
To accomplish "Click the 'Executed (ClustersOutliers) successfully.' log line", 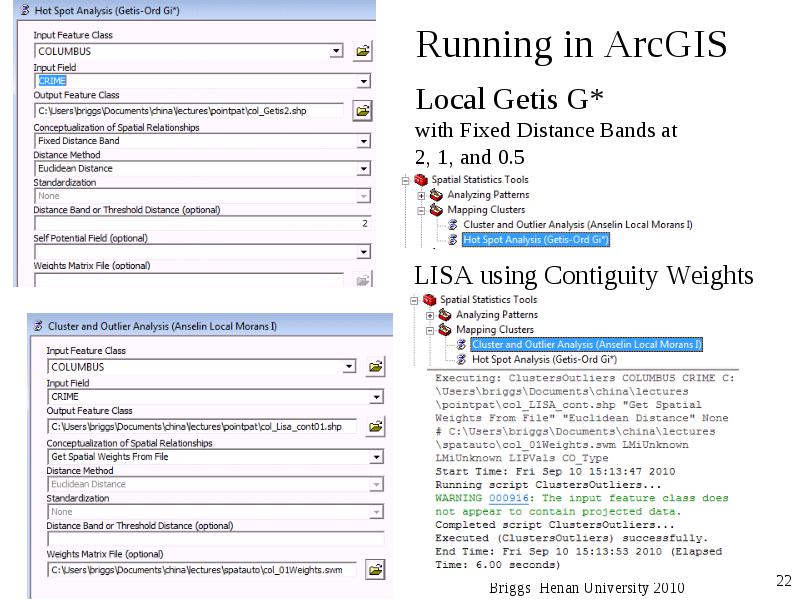I will click(x=571, y=538).
